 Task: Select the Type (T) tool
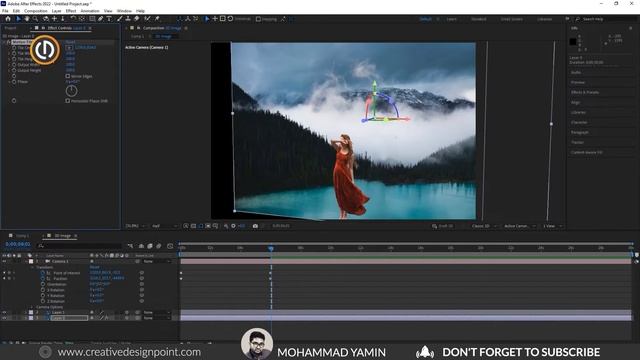(x=109, y=19)
